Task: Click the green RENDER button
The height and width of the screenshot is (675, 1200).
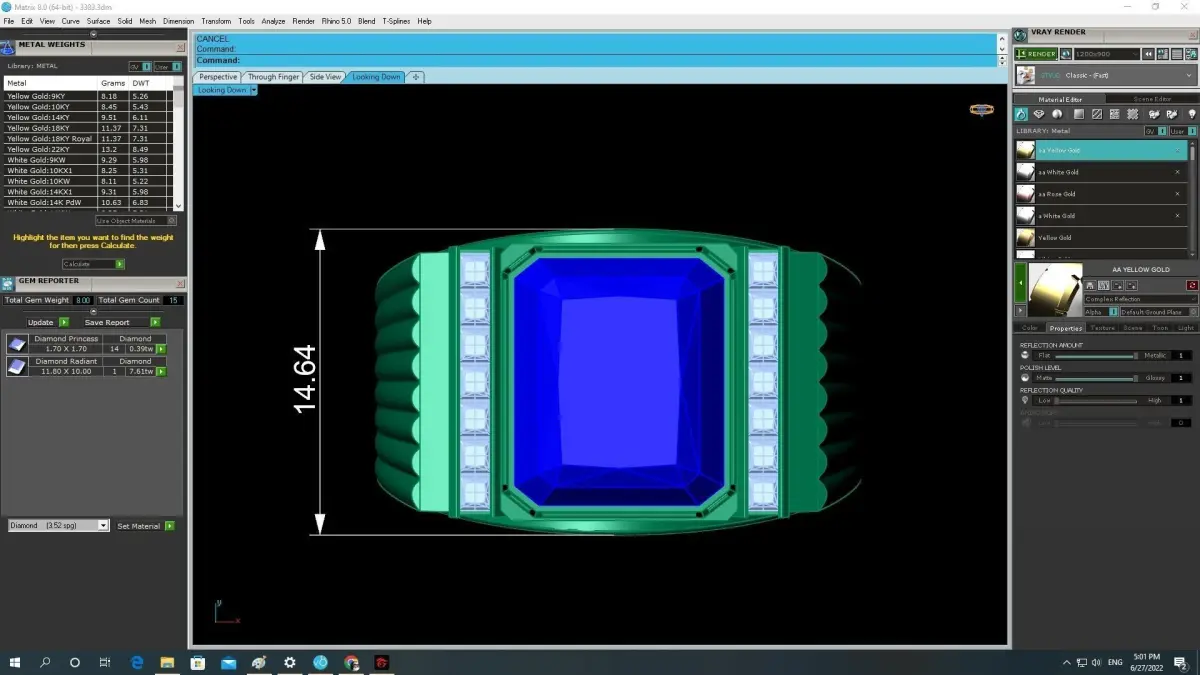Action: pos(1035,54)
